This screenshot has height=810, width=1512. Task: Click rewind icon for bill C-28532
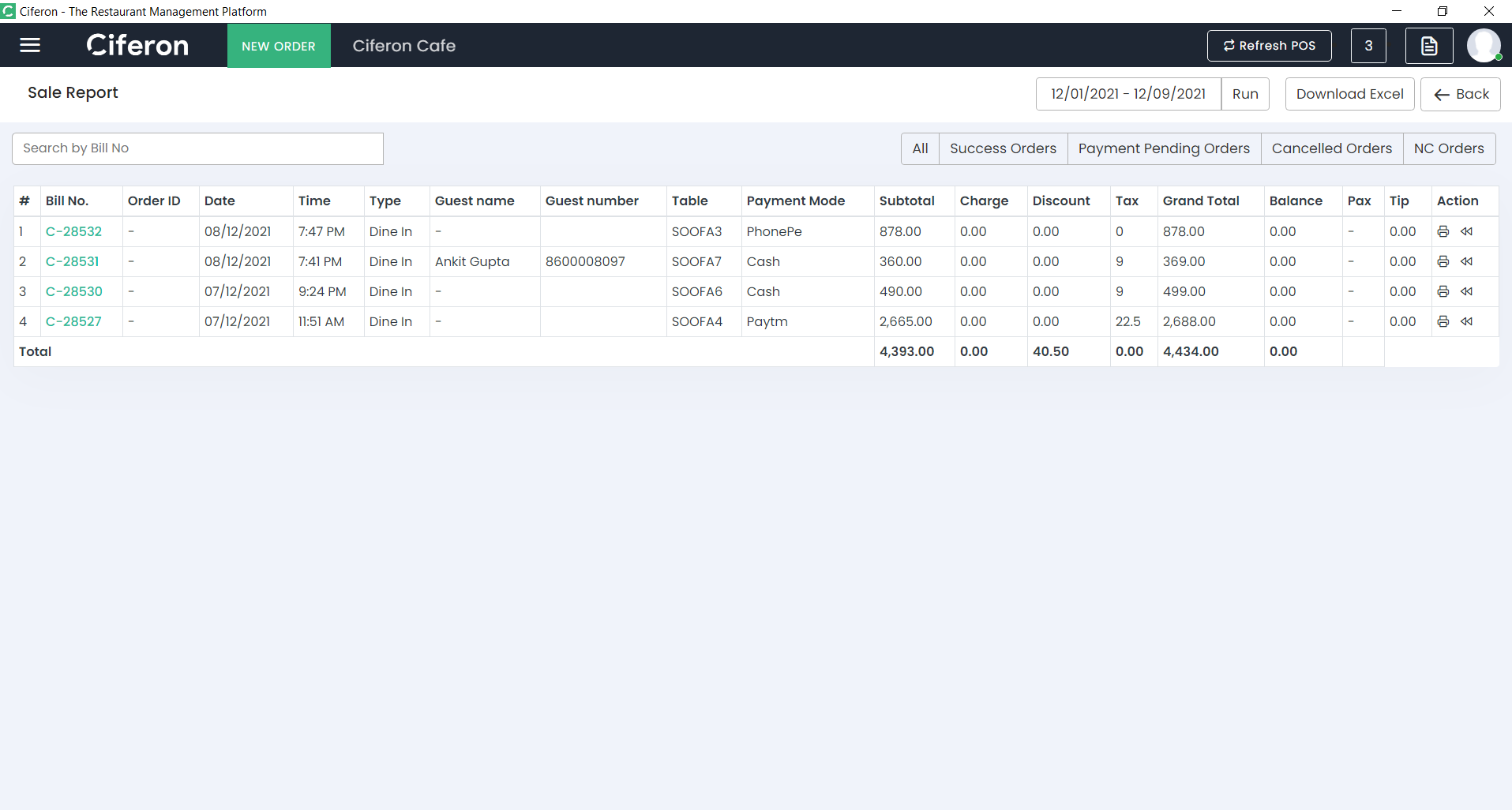1466,231
